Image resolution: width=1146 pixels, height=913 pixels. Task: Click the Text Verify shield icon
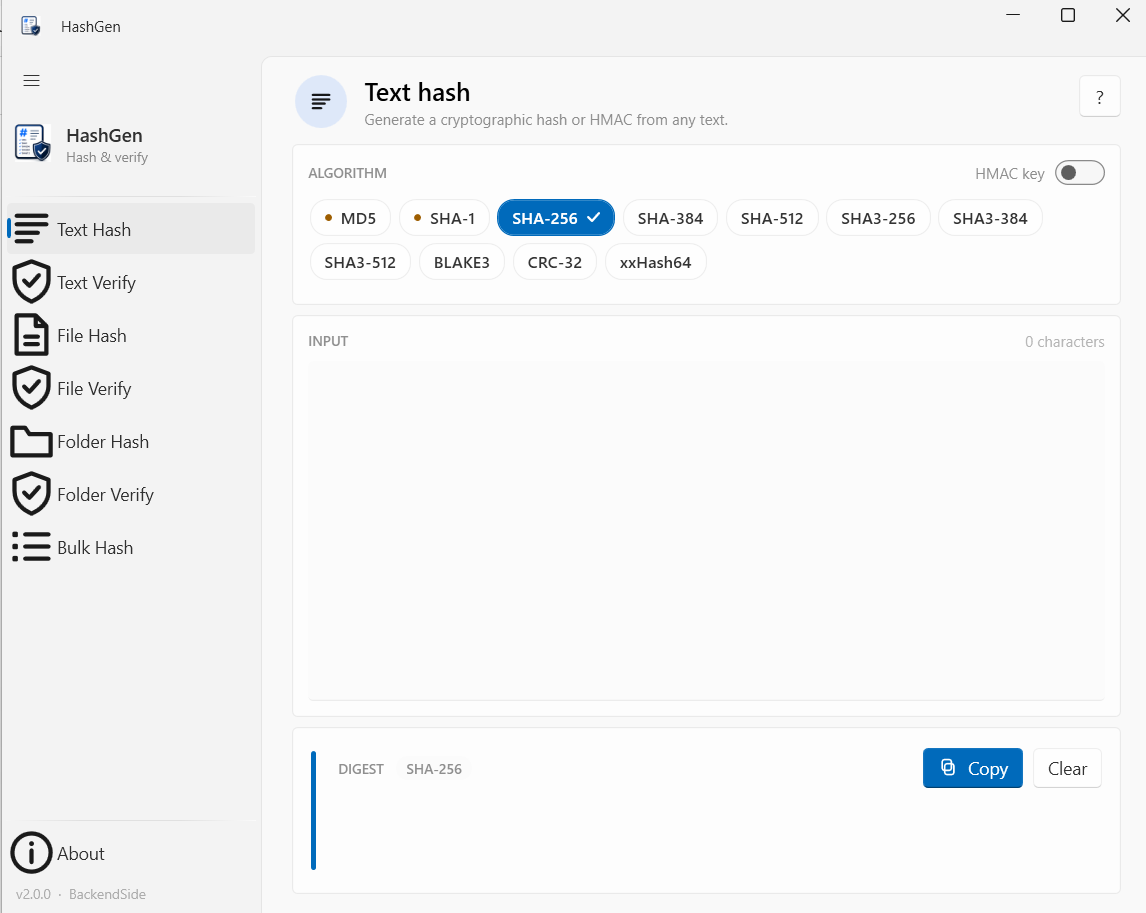pyautogui.click(x=31, y=281)
